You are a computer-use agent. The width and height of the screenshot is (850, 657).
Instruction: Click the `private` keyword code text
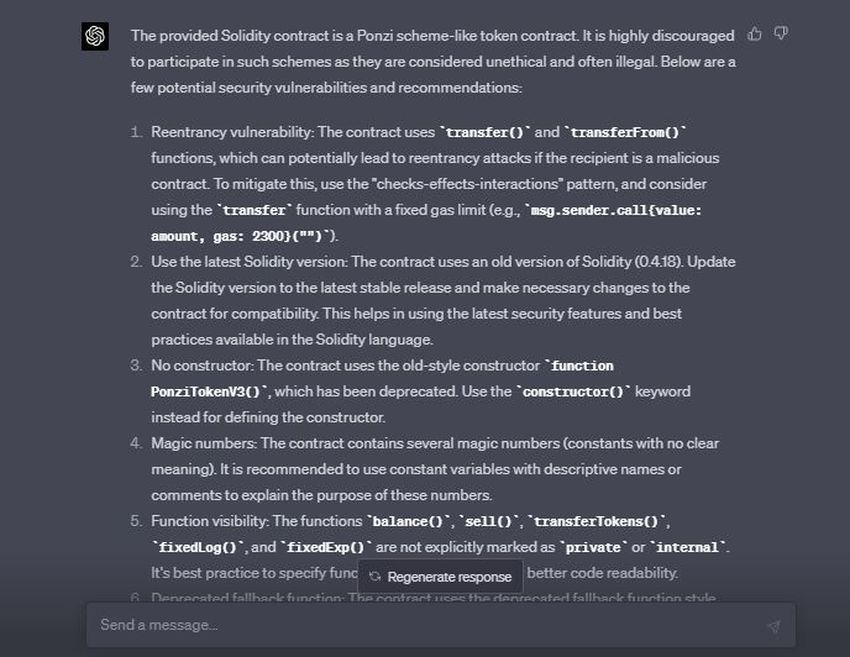coord(593,548)
